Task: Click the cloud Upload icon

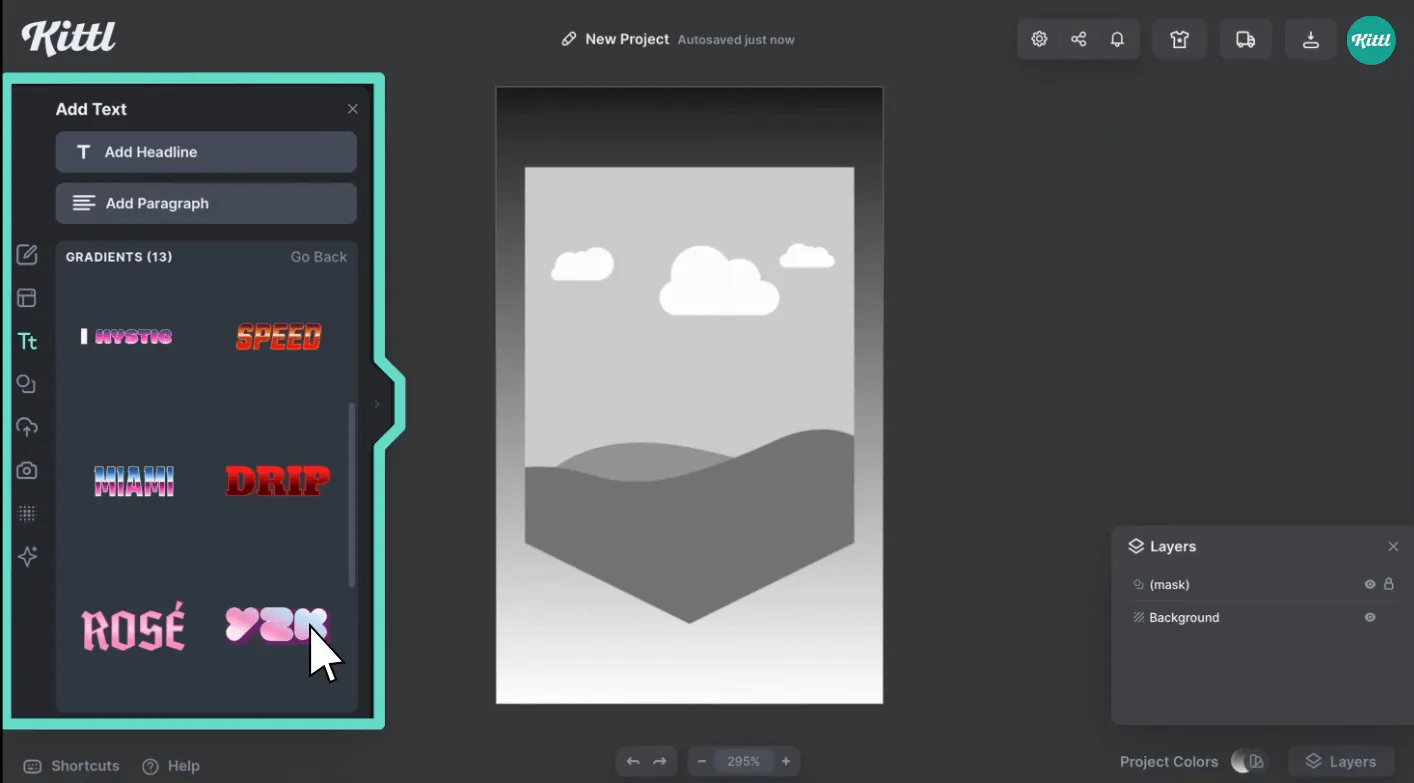Action: click(x=27, y=426)
